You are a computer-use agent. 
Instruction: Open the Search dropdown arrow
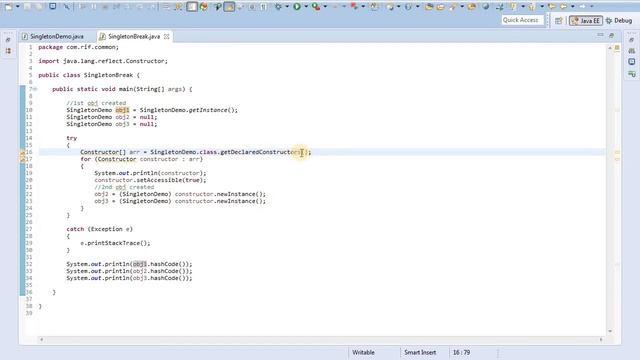click(x=462, y=7)
